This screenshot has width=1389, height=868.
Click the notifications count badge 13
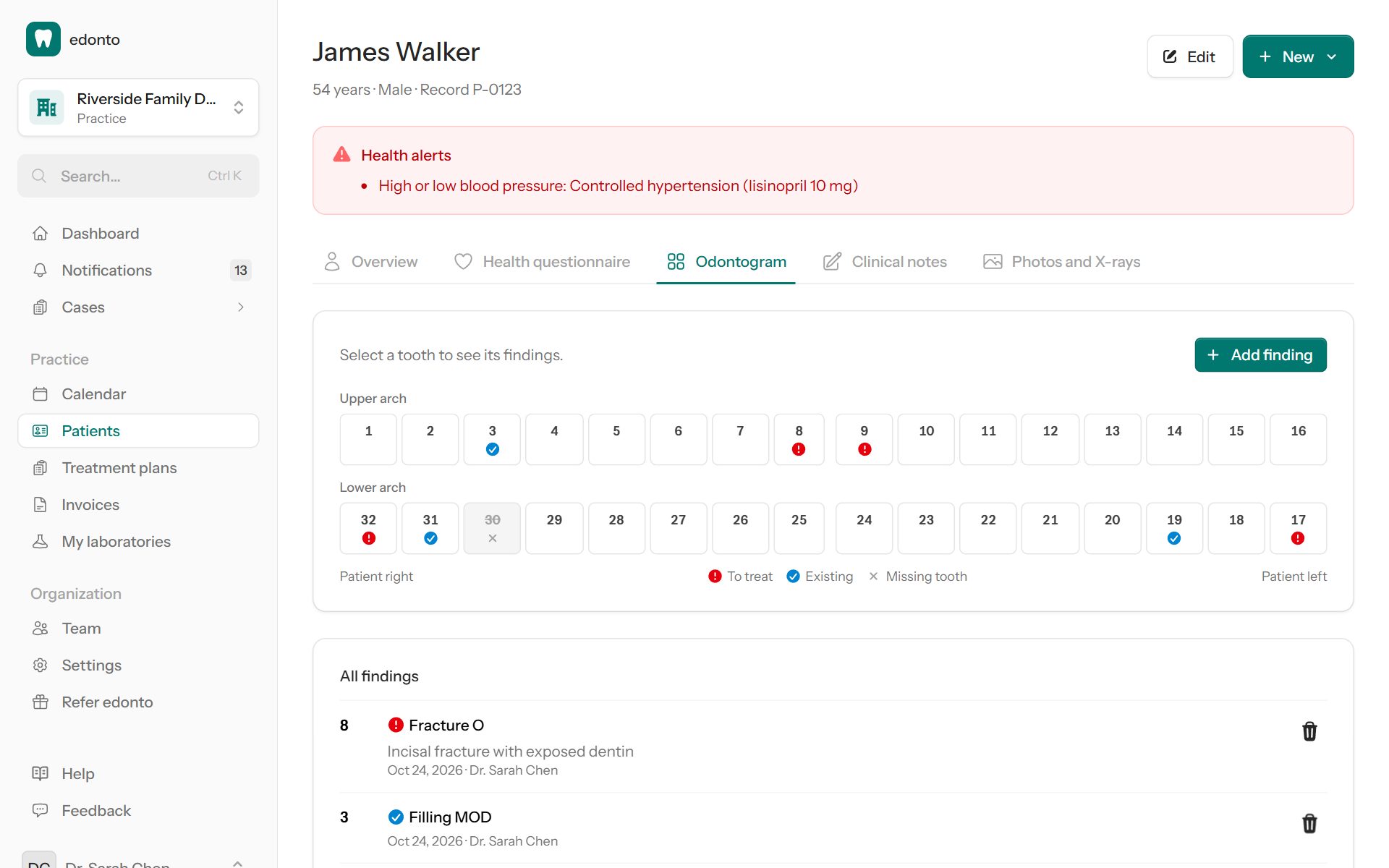[x=241, y=271]
